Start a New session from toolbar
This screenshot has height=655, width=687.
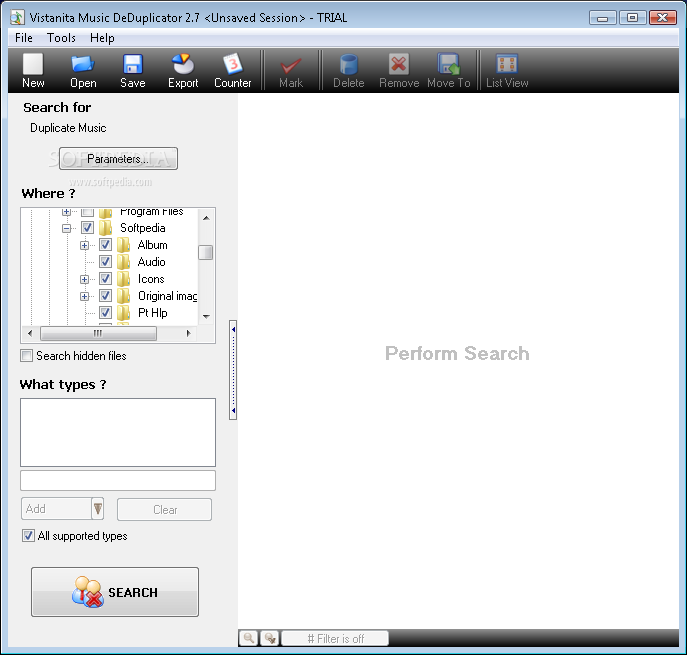(x=33, y=70)
